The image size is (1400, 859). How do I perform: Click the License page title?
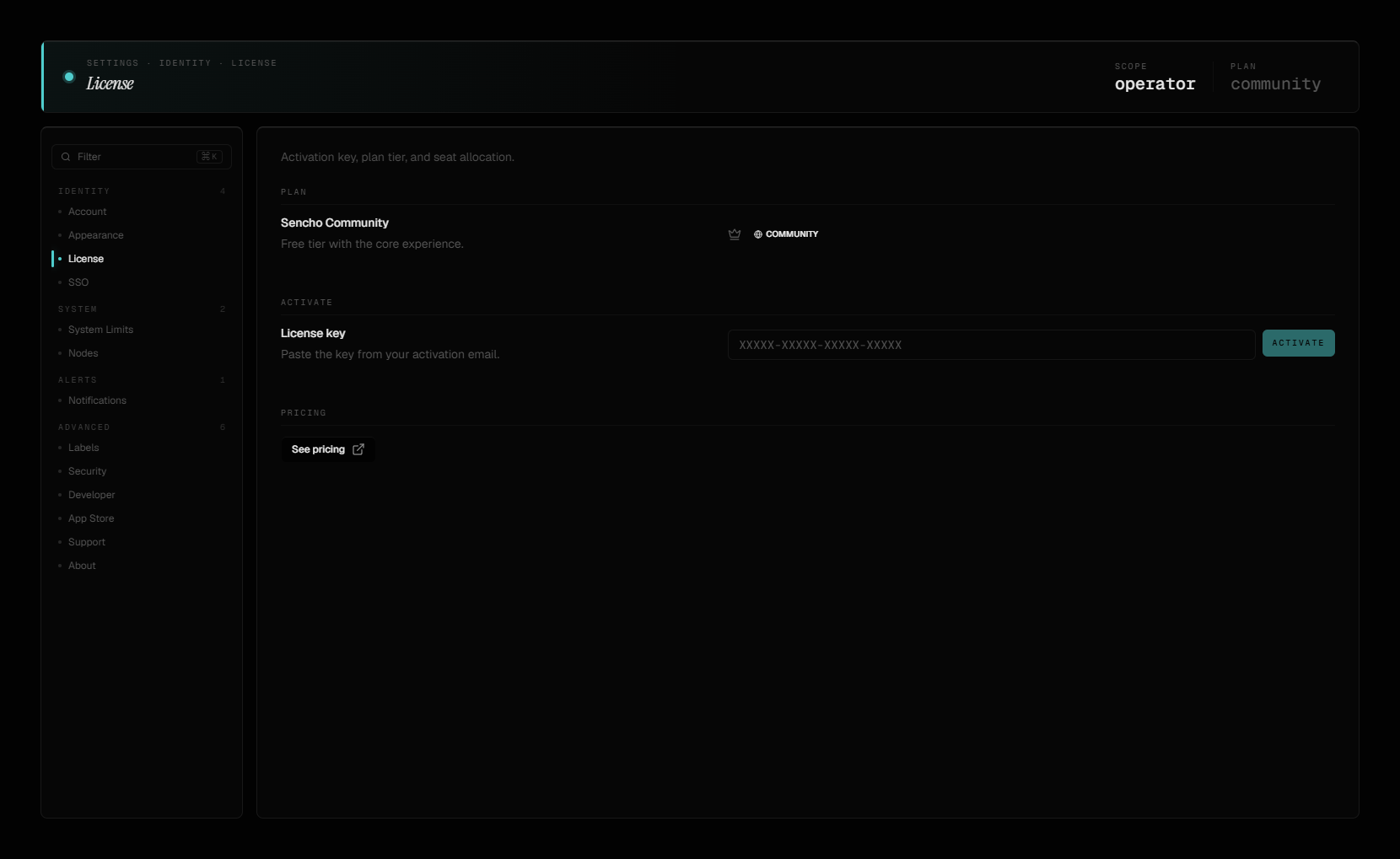pyautogui.click(x=110, y=83)
